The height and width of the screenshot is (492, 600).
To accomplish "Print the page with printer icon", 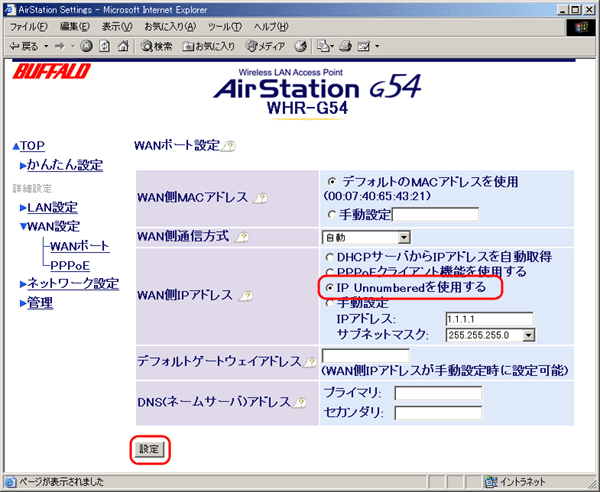I will click(x=346, y=47).
